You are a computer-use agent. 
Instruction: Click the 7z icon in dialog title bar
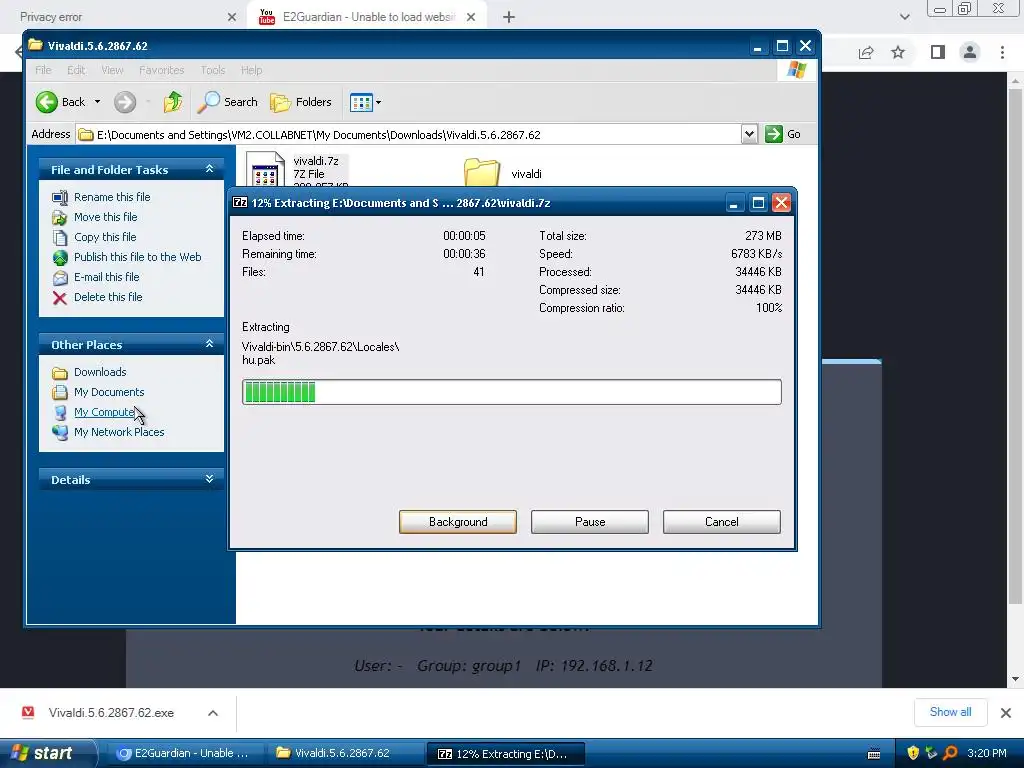[240, 202]
